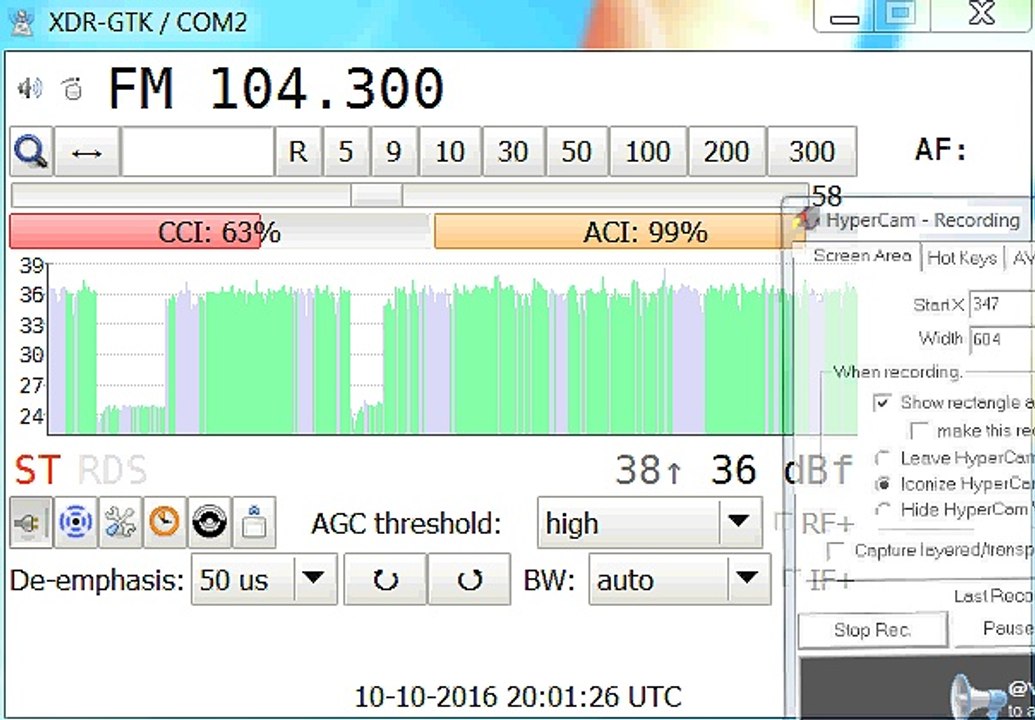This screenshot has height=720, width=1035.
Task: Open settings wrench and screwdriver icon
Action: click(120, 523)
